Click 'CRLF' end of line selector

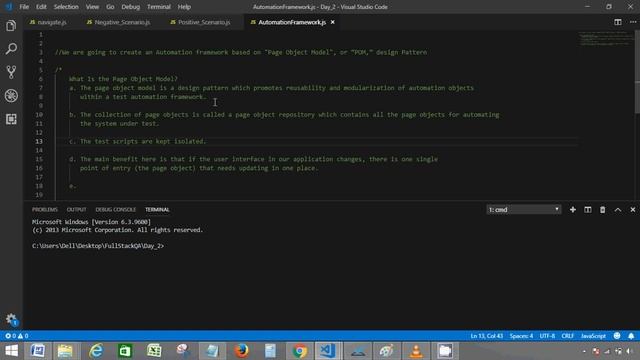568,336
